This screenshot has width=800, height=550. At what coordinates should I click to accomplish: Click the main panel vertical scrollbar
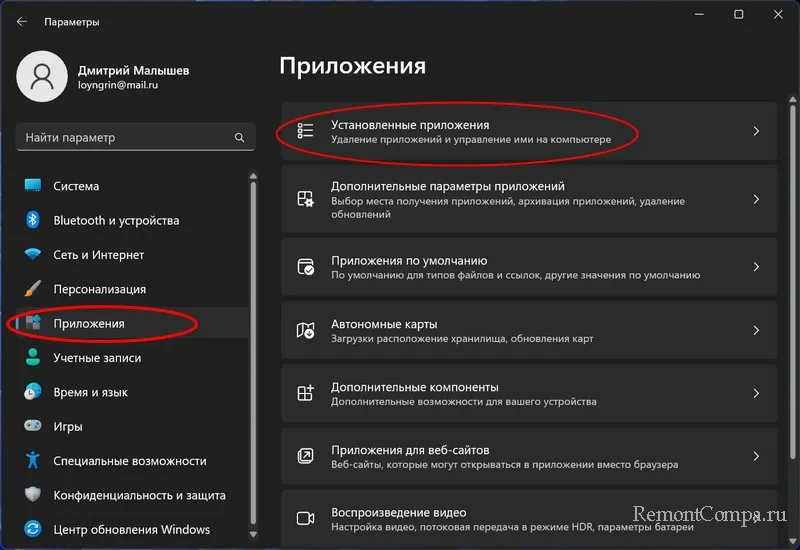coord(792,281)
